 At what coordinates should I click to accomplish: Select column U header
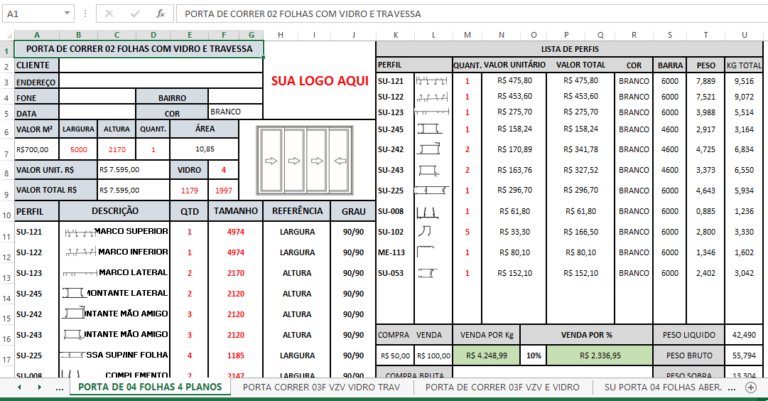[744, 35]
